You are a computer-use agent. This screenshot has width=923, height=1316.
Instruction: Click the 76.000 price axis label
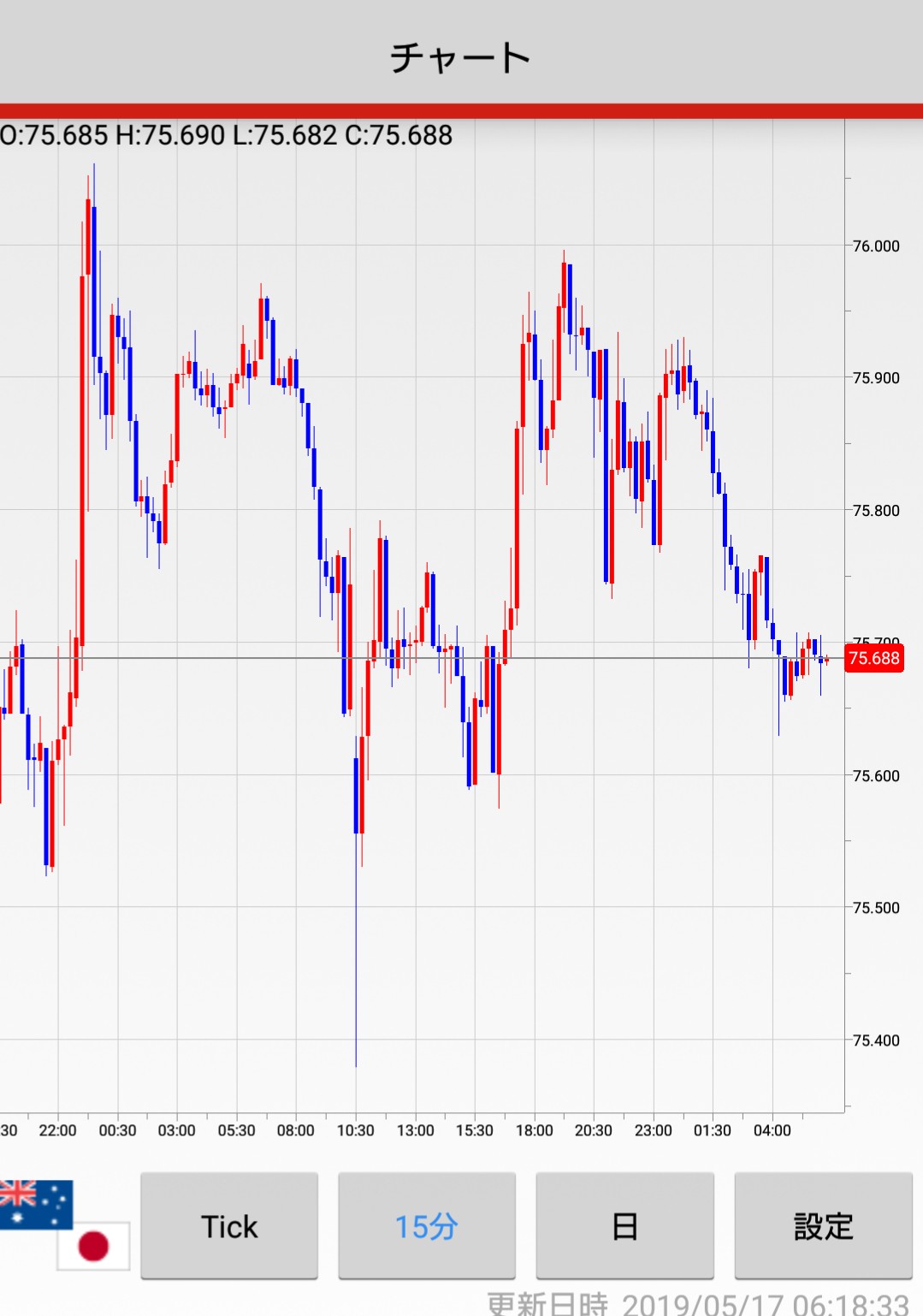[x=876, y=246]
